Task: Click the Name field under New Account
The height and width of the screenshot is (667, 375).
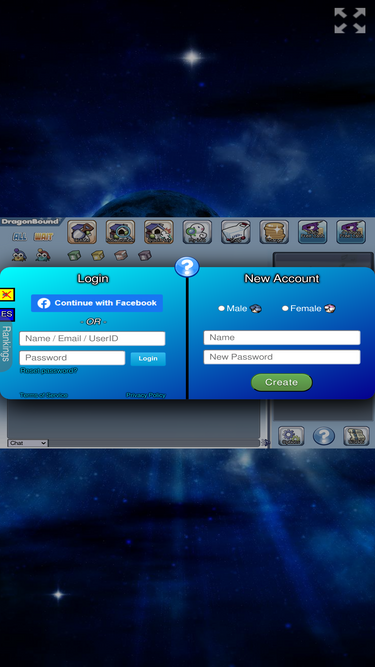Action: (x=282, y=338)
